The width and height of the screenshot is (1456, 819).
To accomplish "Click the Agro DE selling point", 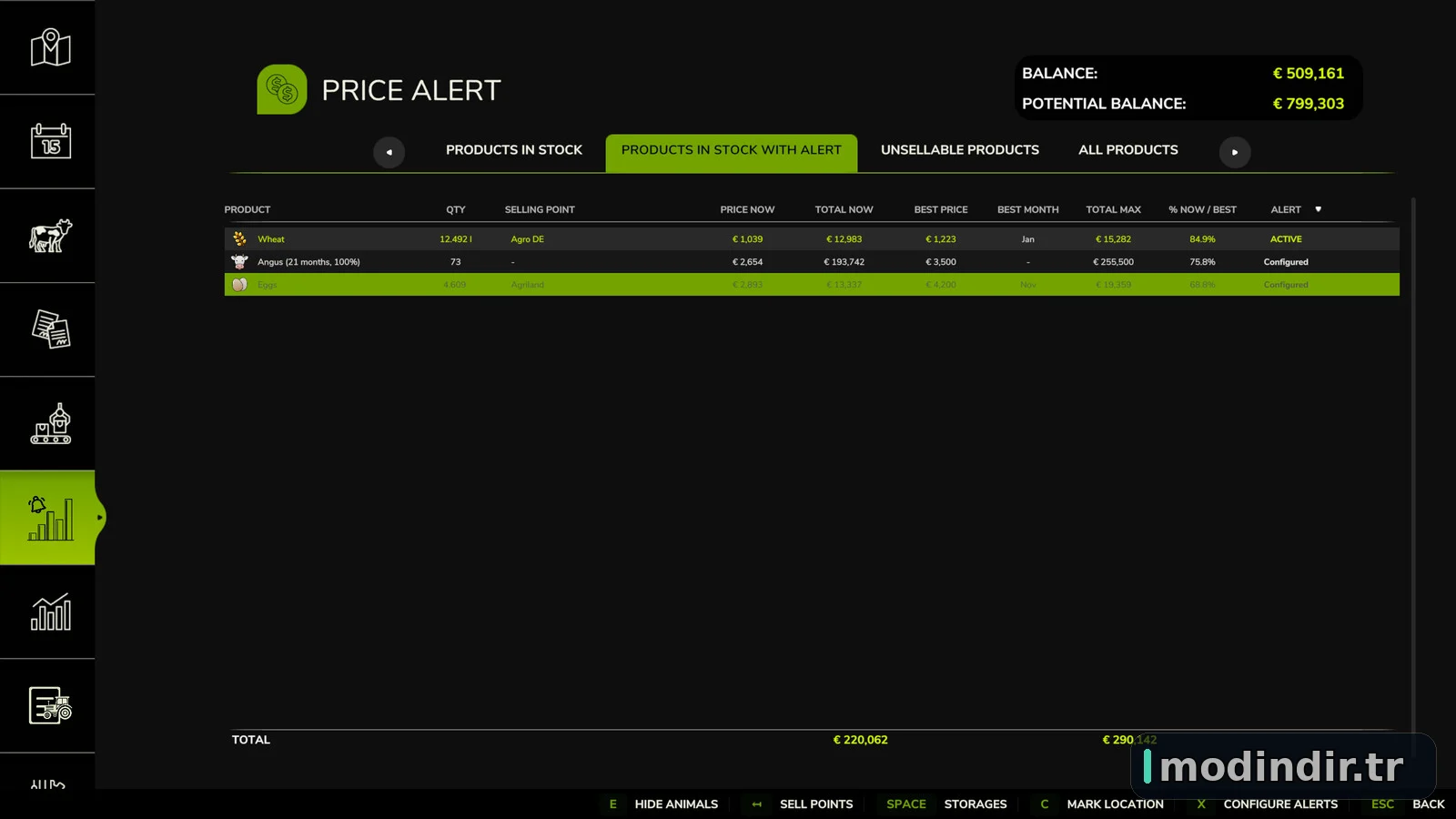I will [x=527, y=239].
